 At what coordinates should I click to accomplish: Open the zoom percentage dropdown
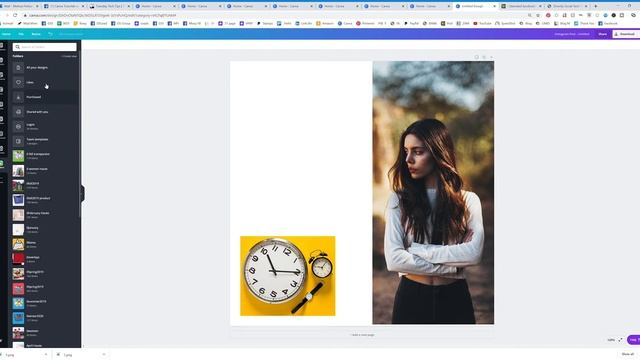611,340
